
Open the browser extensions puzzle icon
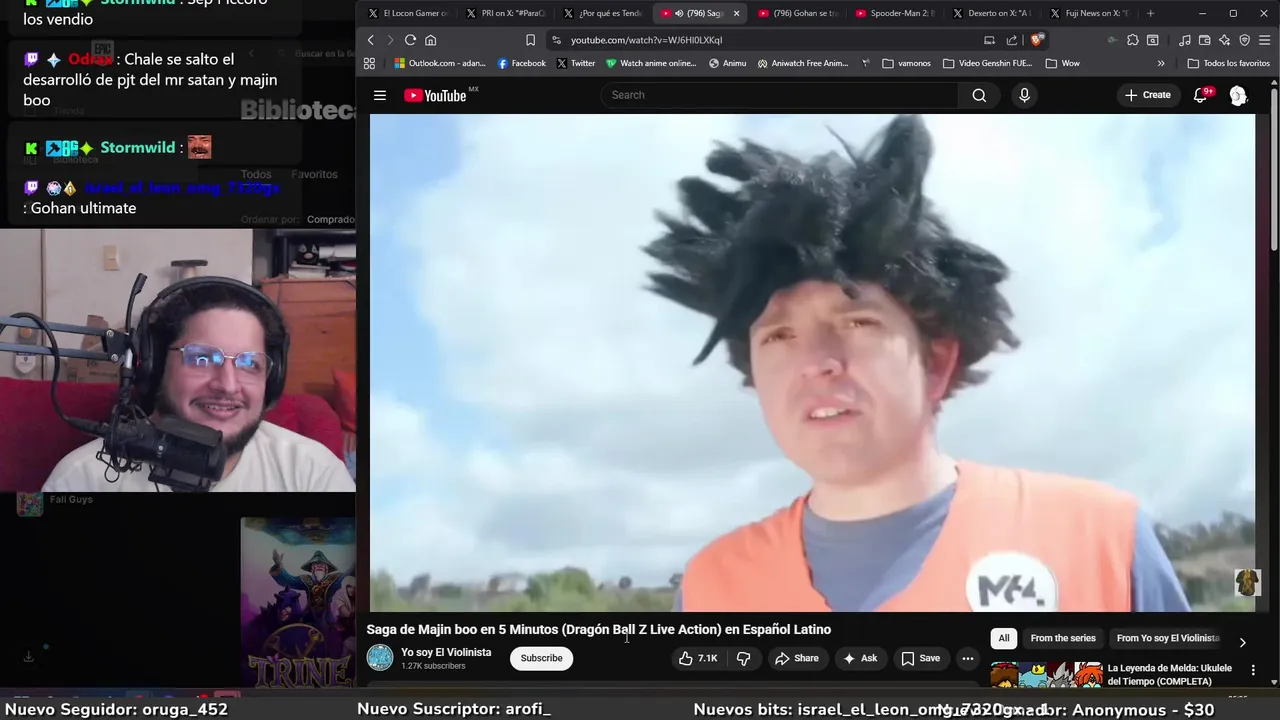coord(1132,40)
